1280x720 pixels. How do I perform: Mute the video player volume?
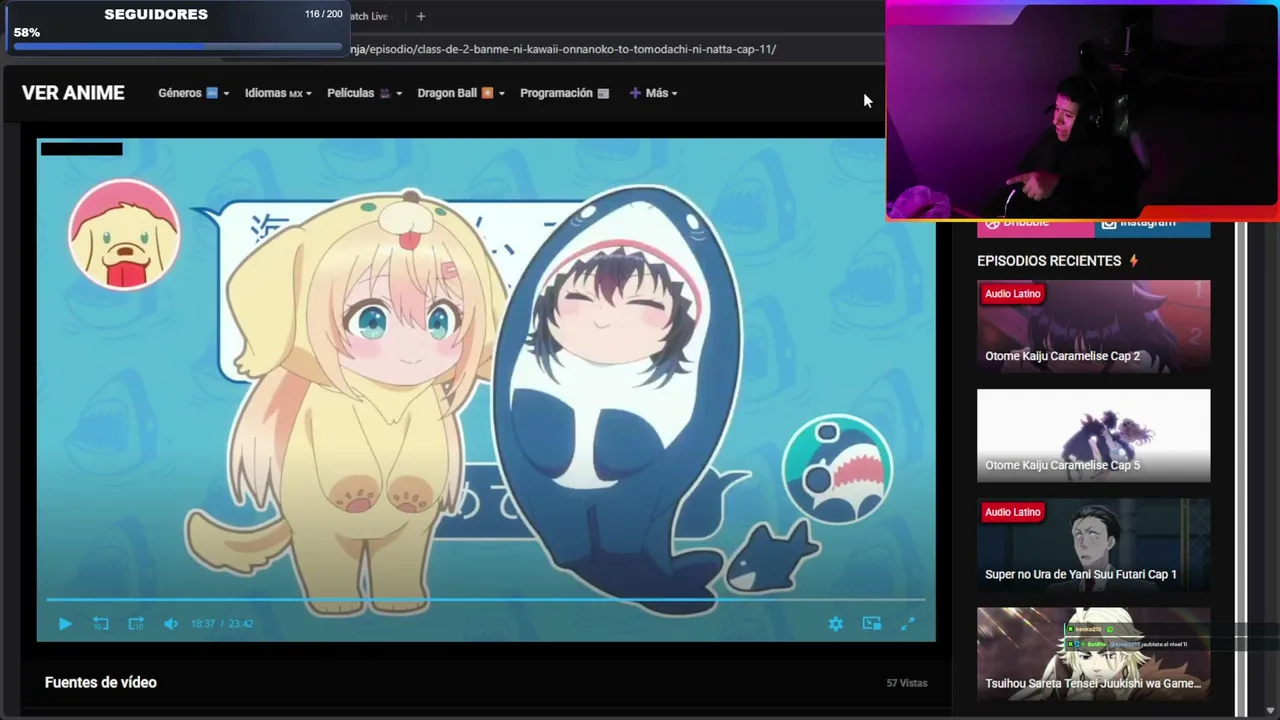coord(171,624)
